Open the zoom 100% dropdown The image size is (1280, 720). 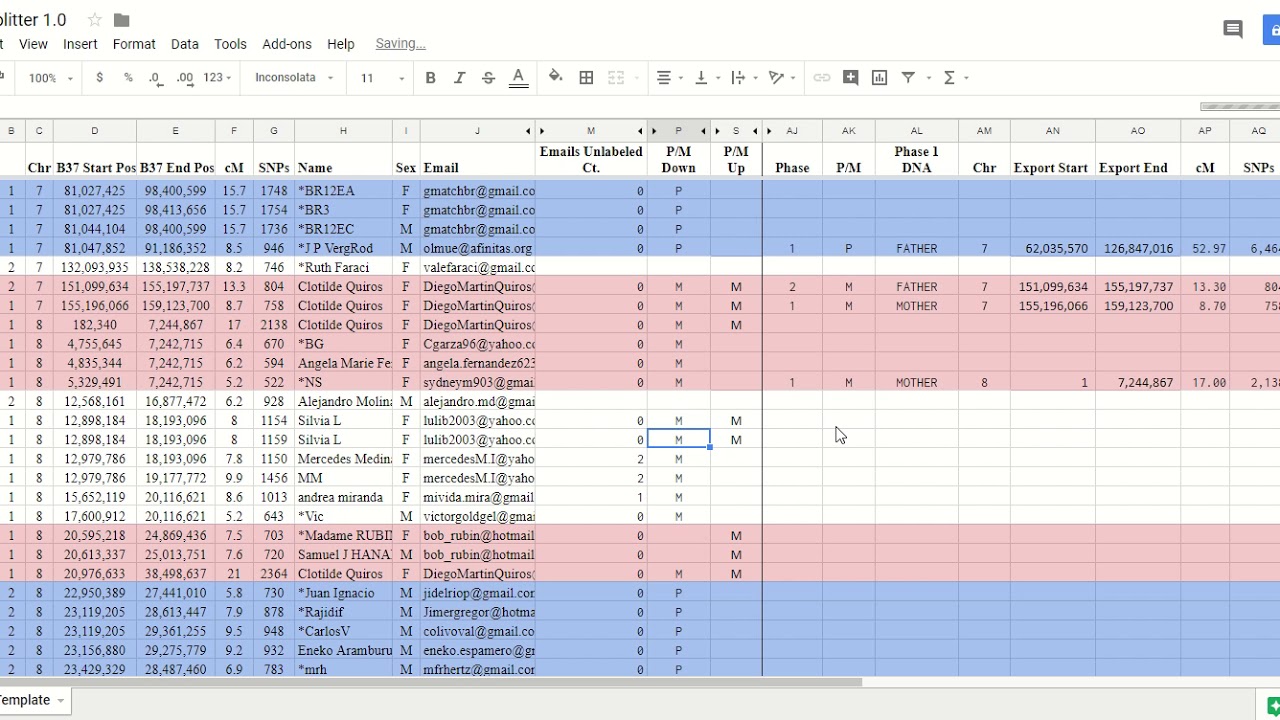51,77
